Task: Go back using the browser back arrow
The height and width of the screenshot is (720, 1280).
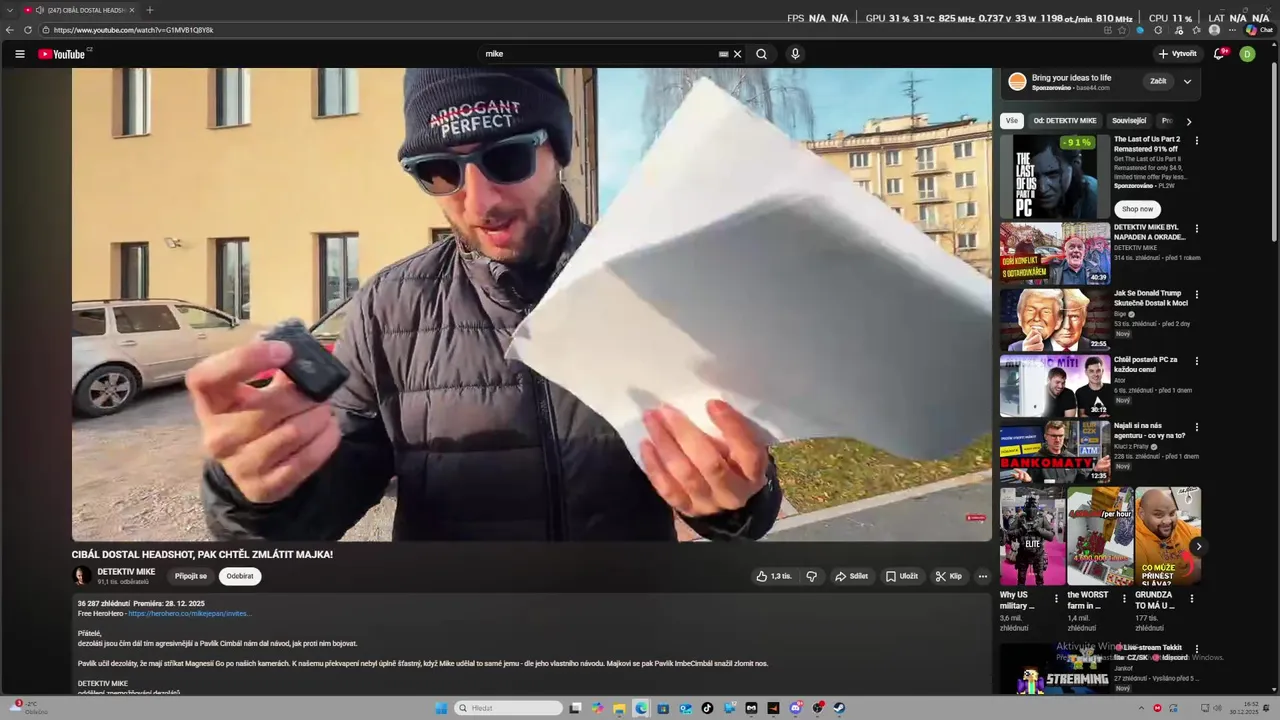Action: pos(10,30)
